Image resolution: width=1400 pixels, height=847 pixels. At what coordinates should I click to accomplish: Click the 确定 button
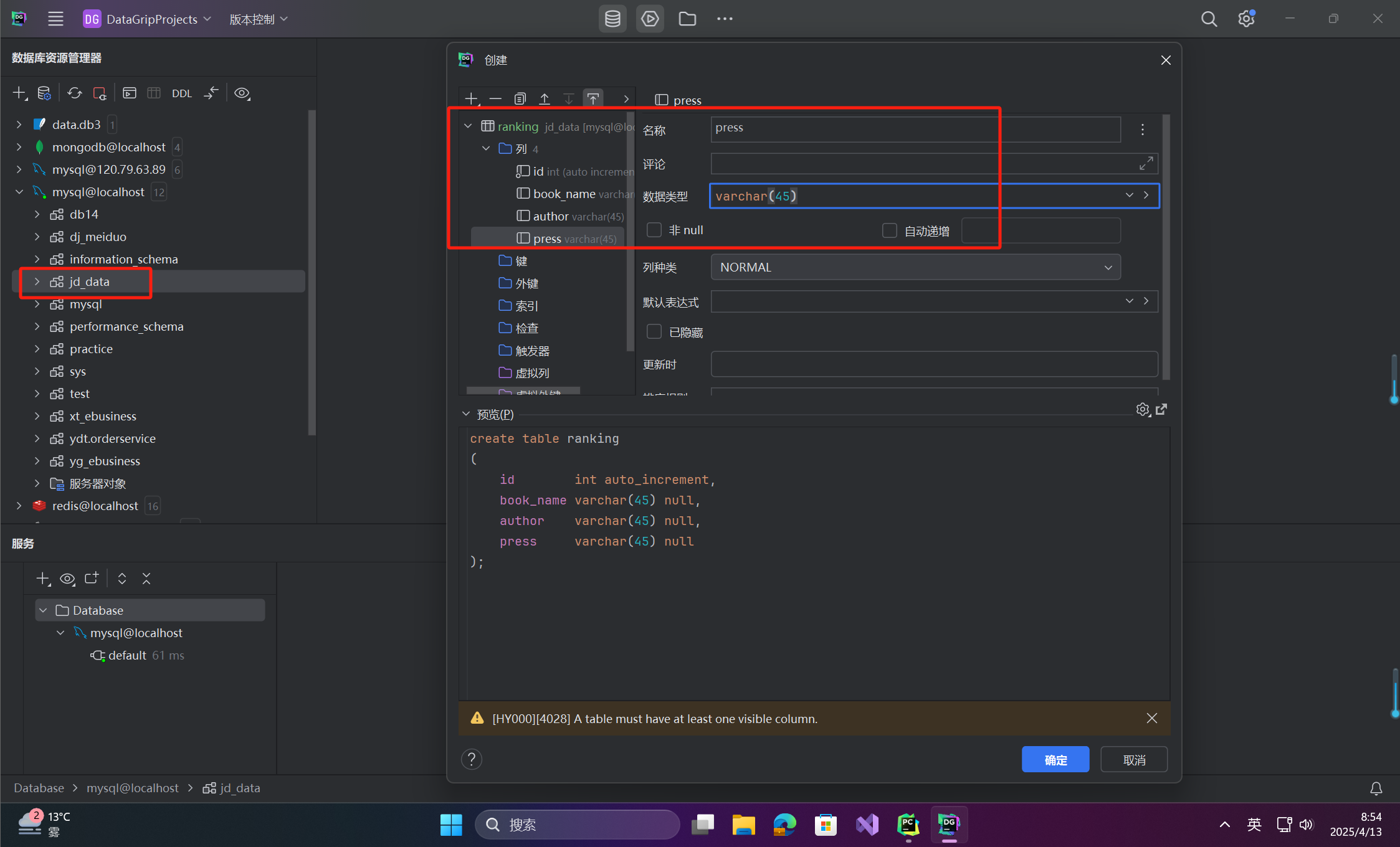point(1055,759)
